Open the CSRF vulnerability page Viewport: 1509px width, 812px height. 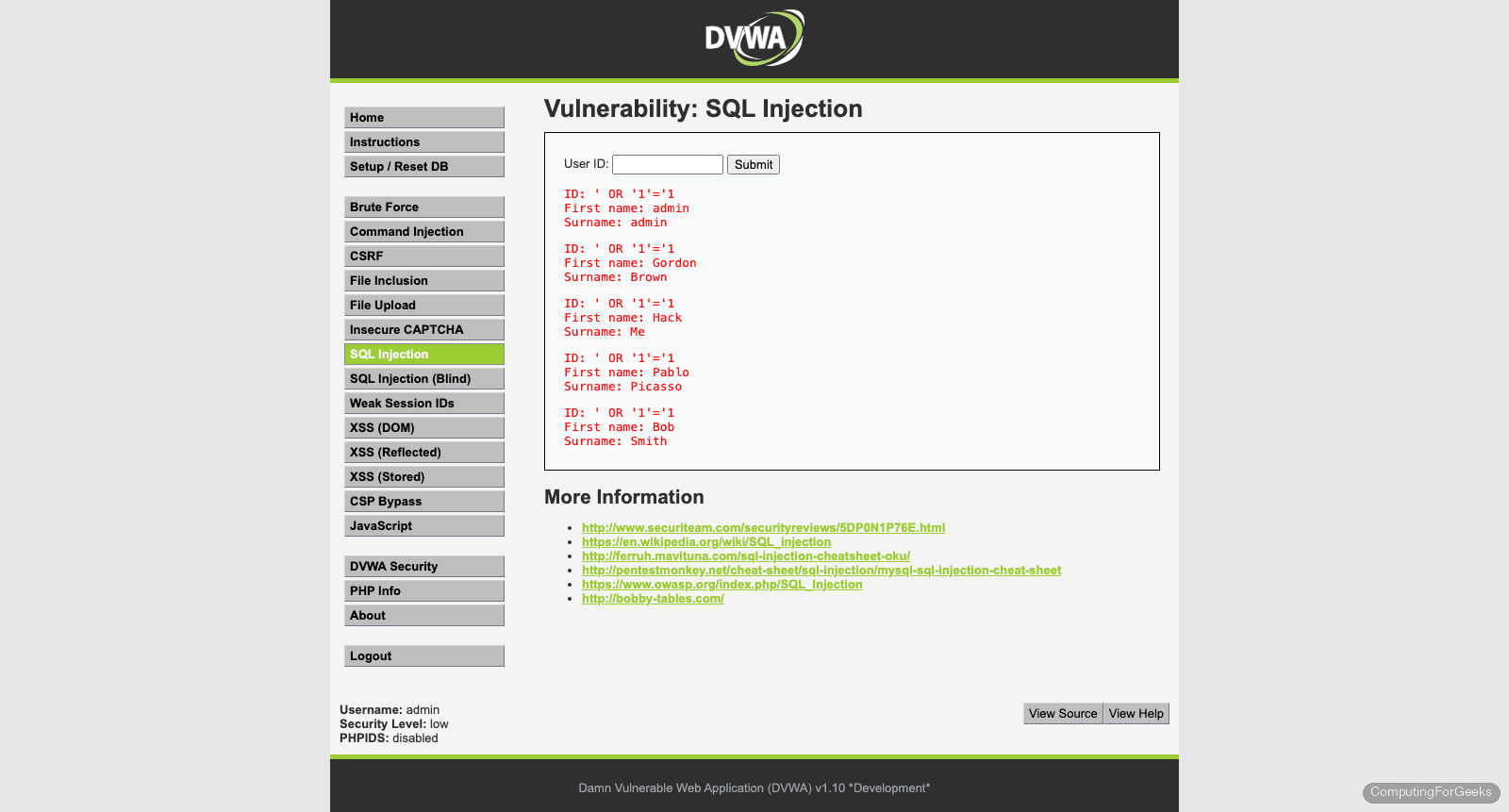(x=424, y=256)
